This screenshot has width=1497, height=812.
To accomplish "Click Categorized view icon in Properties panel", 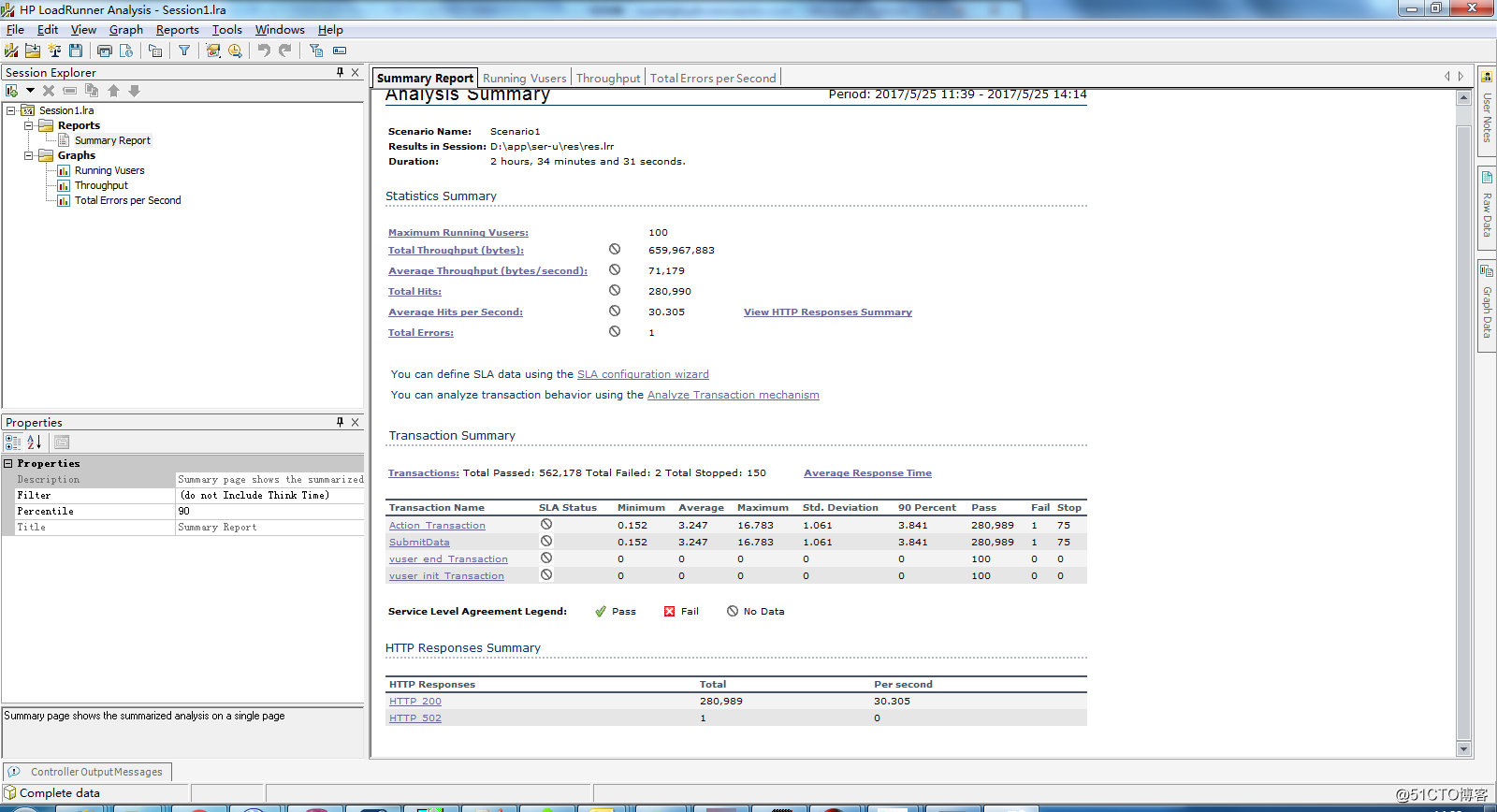I will coord(13,442).
